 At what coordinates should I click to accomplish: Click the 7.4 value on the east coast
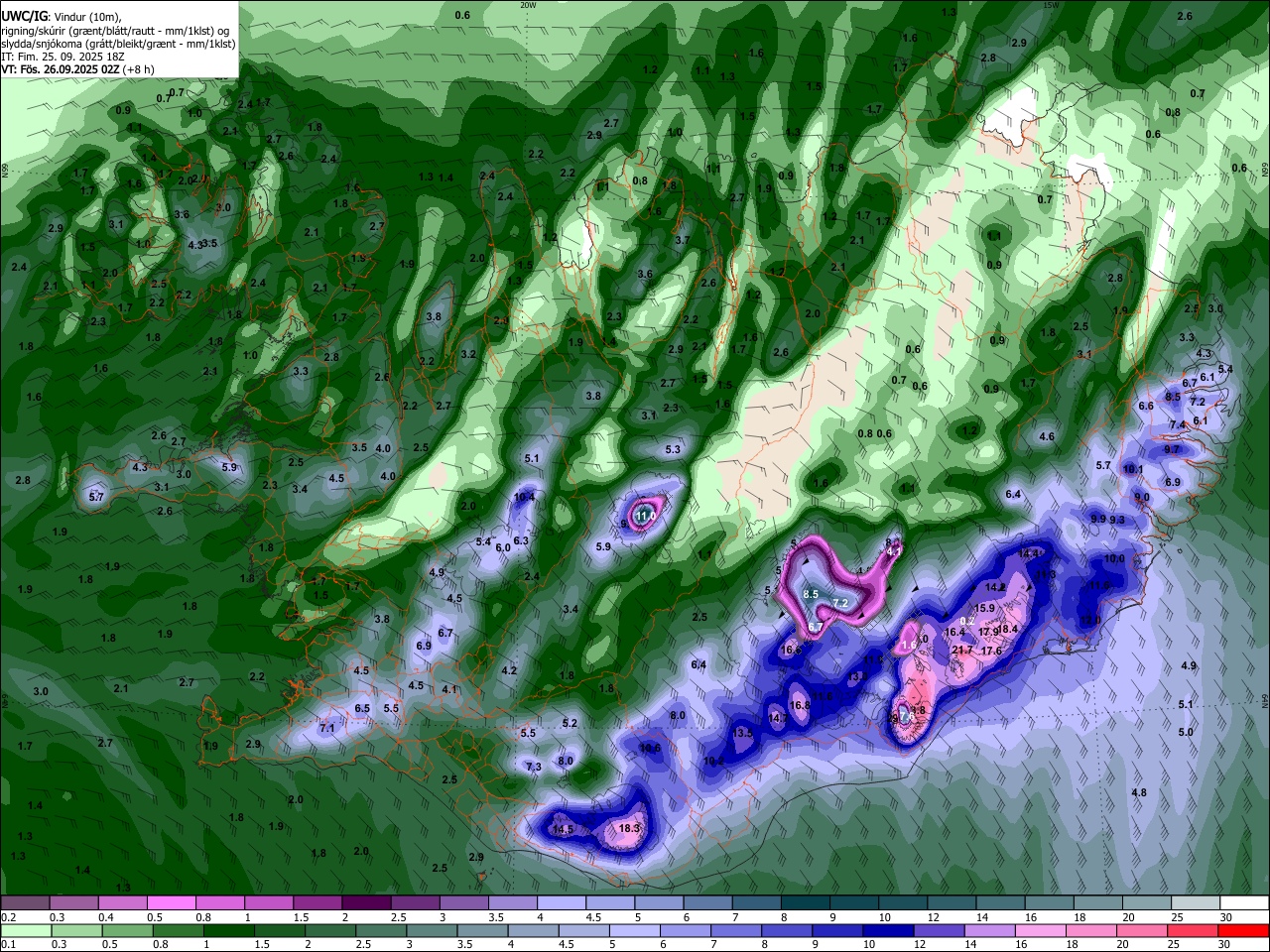[1178, 425]
